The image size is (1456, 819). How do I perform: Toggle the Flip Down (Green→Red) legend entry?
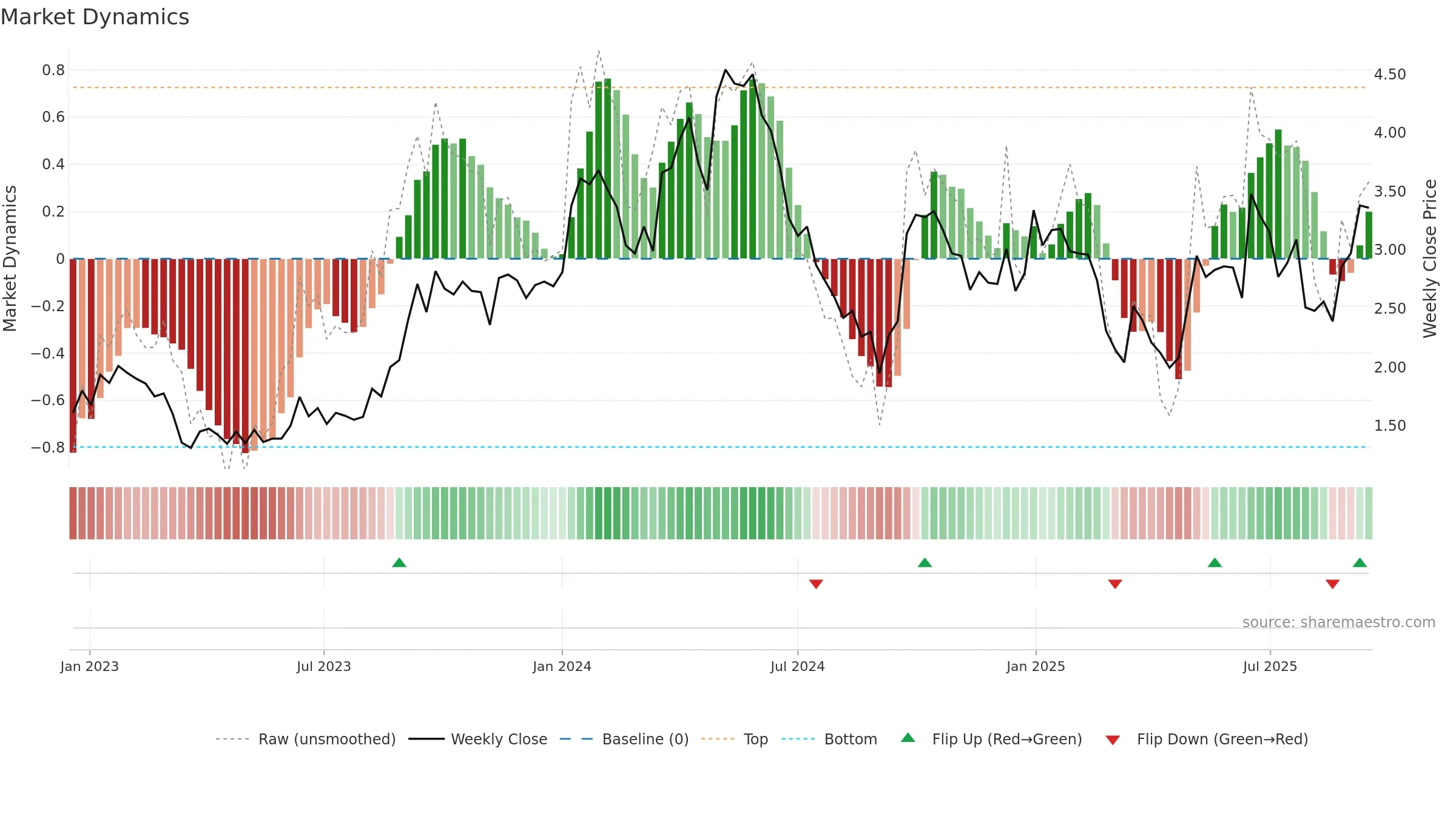point(1207,739)
